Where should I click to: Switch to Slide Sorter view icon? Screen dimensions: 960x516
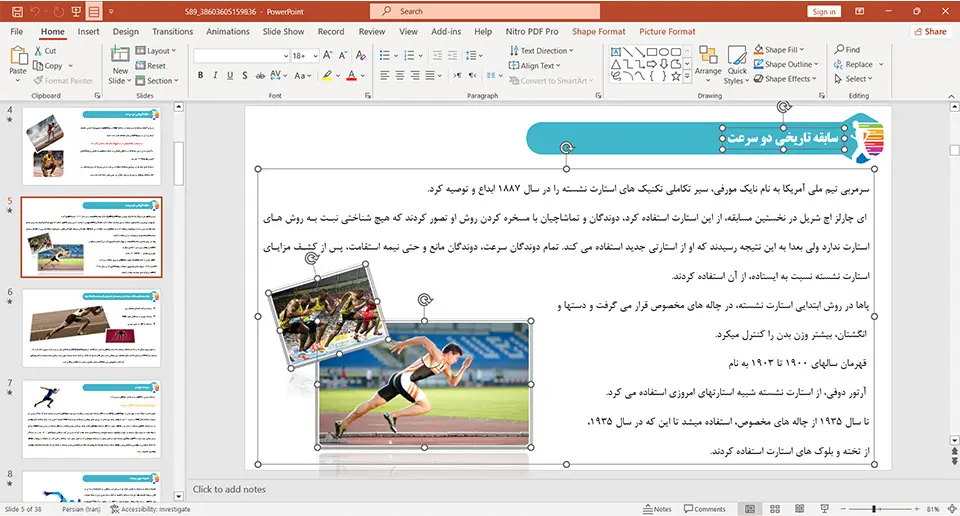tap(774, 509)
